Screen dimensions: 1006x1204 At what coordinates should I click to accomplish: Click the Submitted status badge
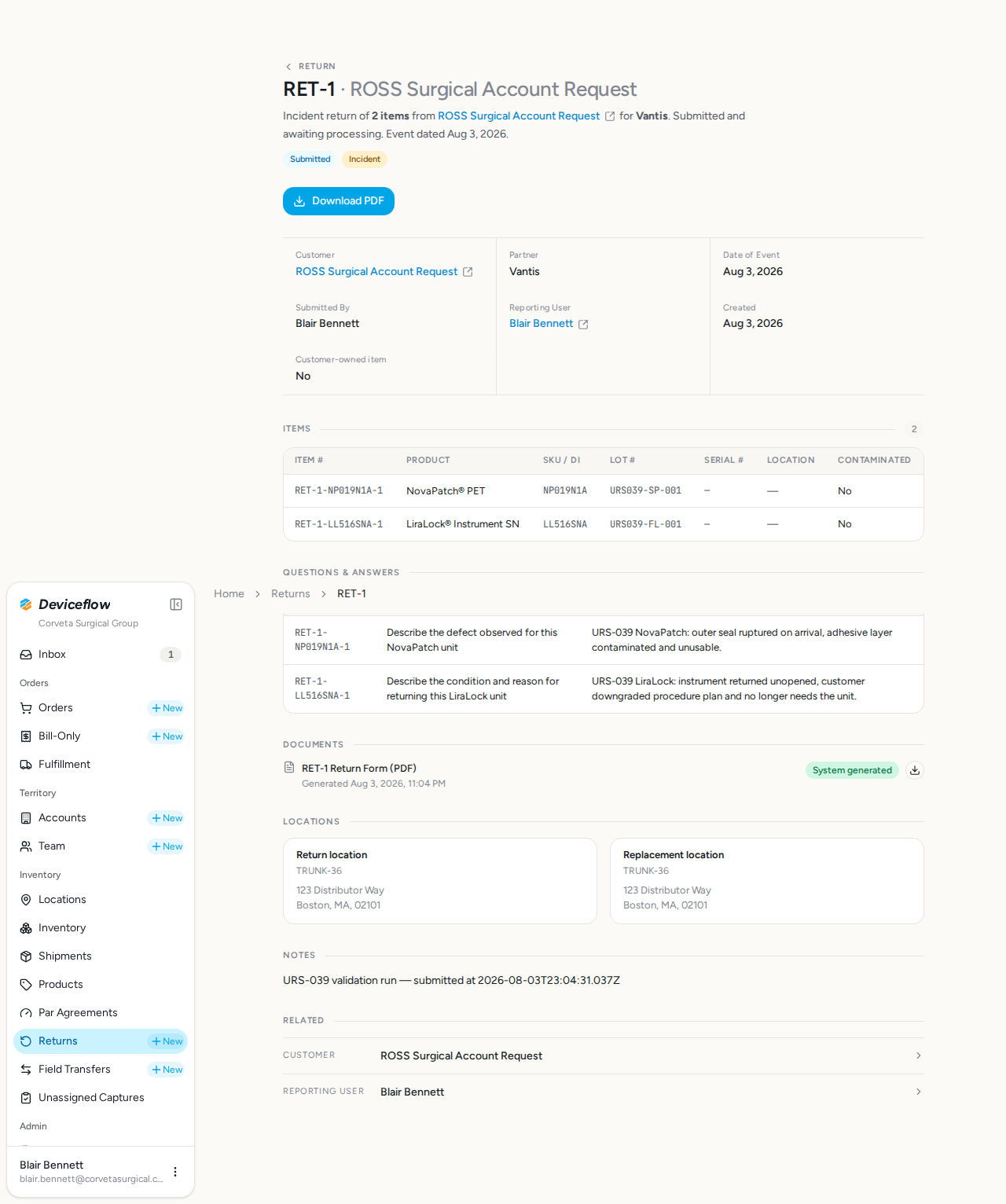click(310, 159)
